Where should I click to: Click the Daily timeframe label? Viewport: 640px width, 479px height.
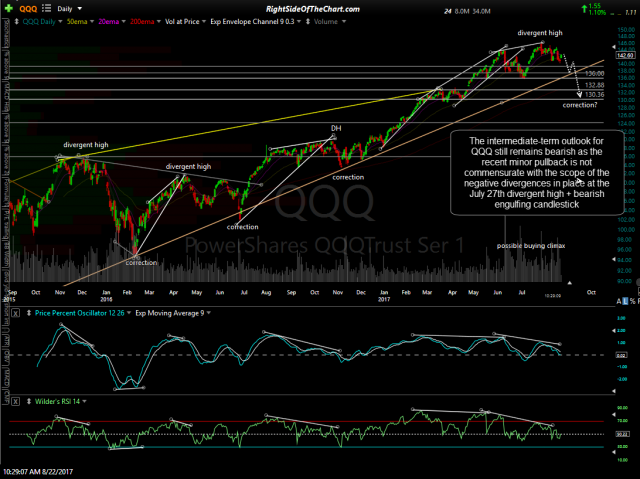pyautogui.click(x=65, y=9)
